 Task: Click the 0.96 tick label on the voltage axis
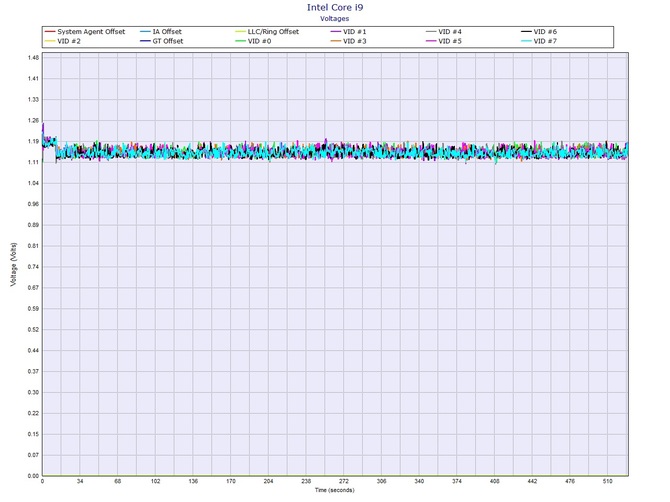(34, 204)
